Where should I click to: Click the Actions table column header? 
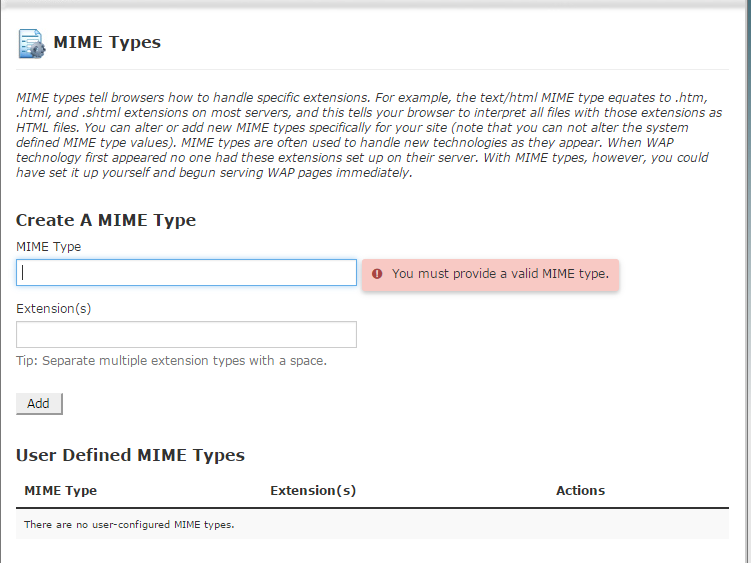580,490
